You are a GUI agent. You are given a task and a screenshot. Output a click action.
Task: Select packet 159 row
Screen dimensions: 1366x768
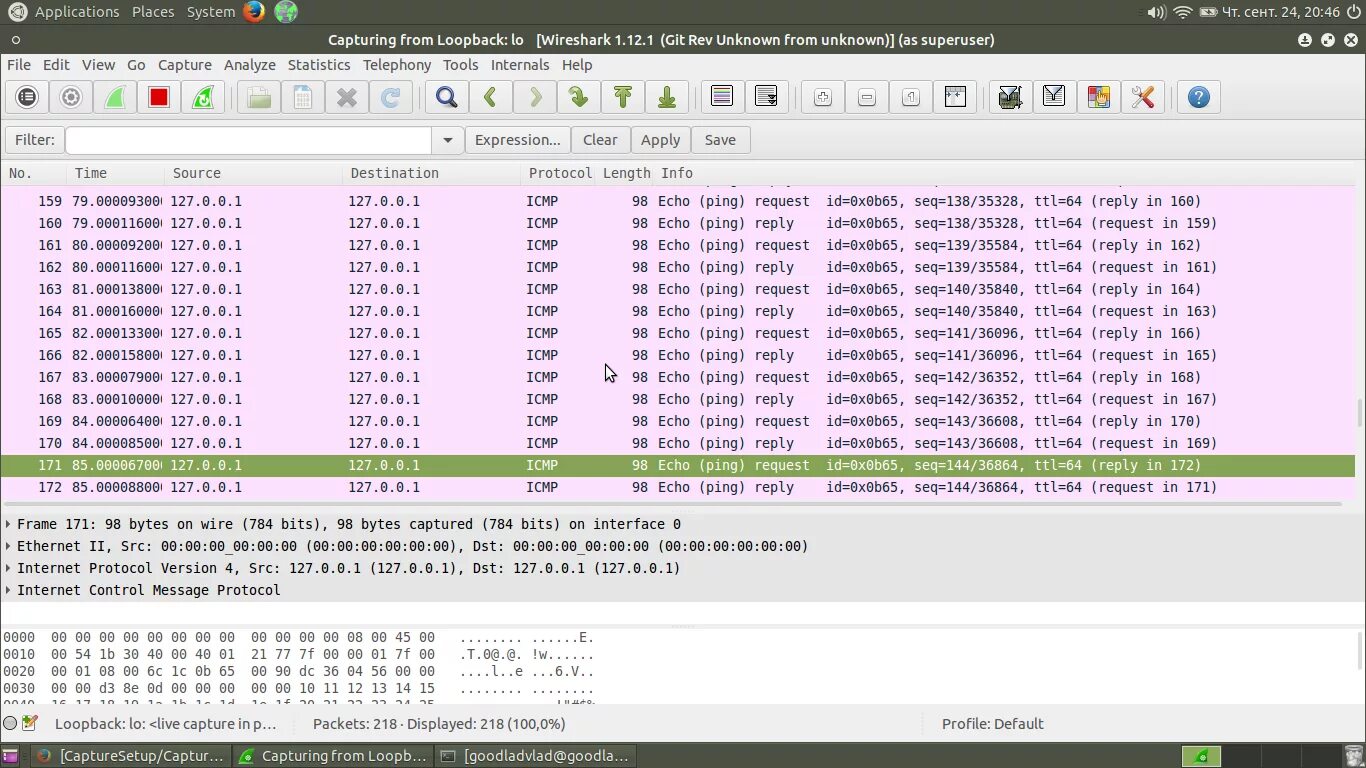pos(678,201)
